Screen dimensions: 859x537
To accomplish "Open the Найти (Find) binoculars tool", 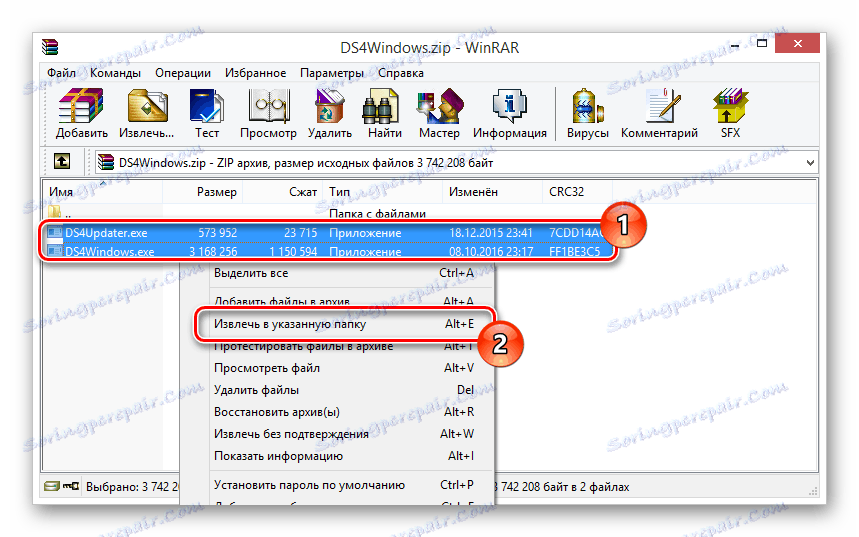I will (384, 113).
